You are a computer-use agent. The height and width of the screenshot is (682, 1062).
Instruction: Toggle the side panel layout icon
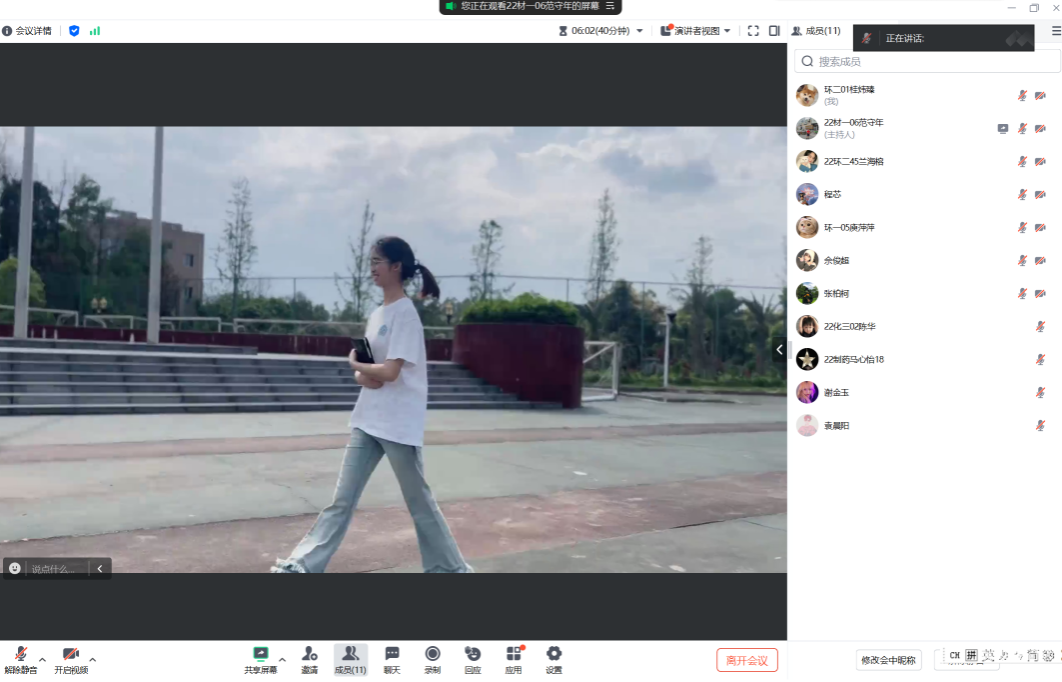(774, 31)
